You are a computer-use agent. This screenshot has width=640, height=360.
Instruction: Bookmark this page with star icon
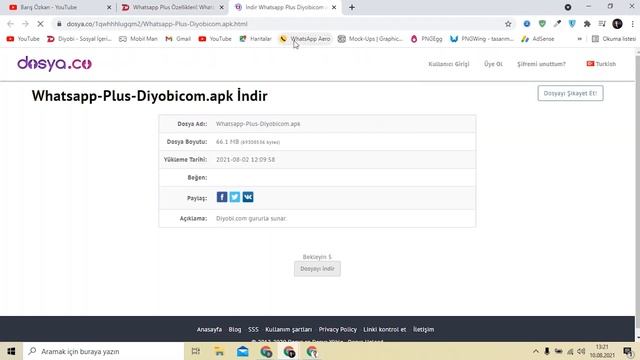pos(508,24)
